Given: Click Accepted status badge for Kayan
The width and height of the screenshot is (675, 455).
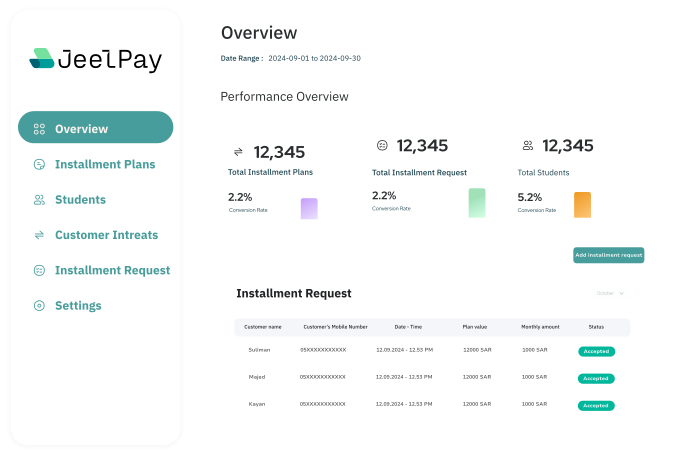Looking at the screenshot, I should tap(596, 405).
